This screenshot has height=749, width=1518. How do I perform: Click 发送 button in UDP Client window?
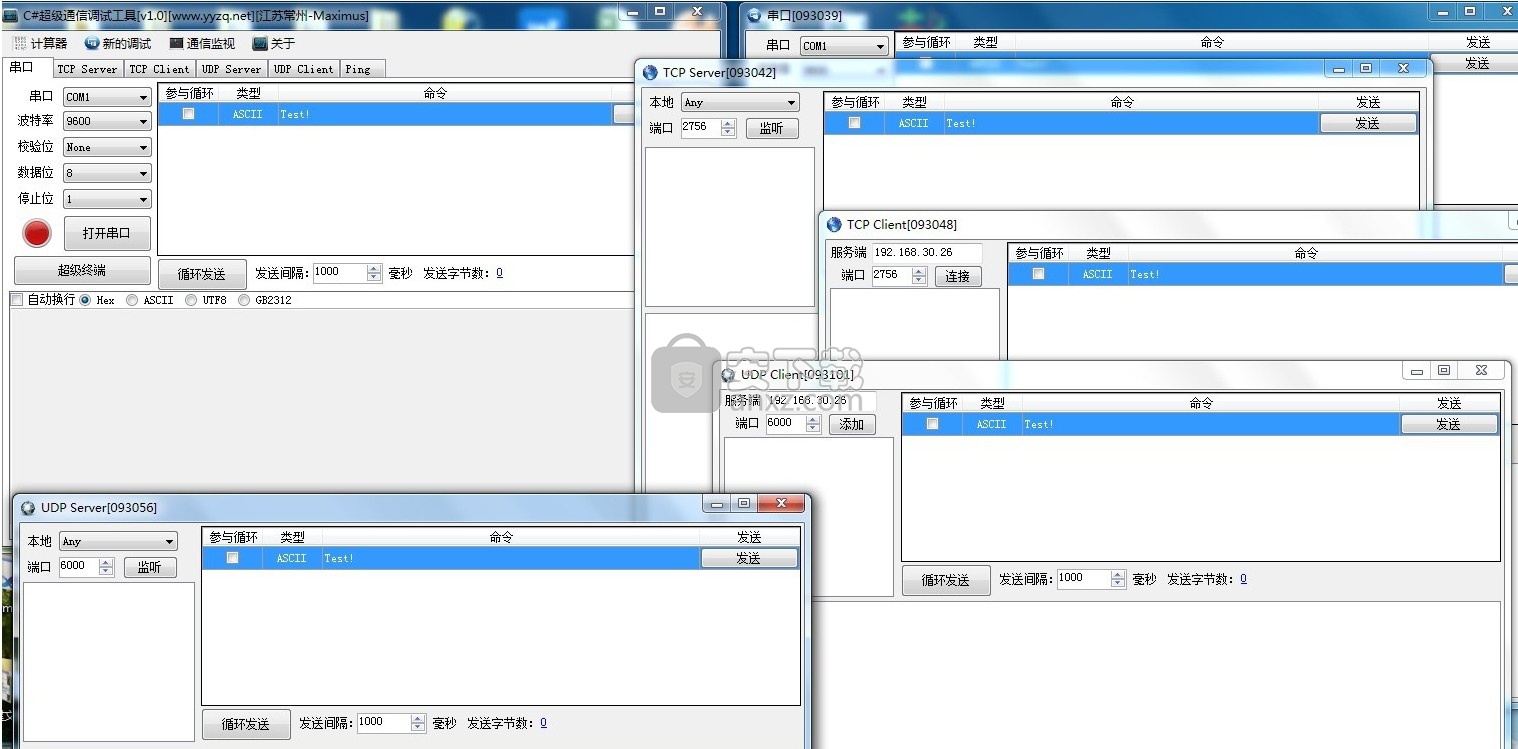(1449, 424)
